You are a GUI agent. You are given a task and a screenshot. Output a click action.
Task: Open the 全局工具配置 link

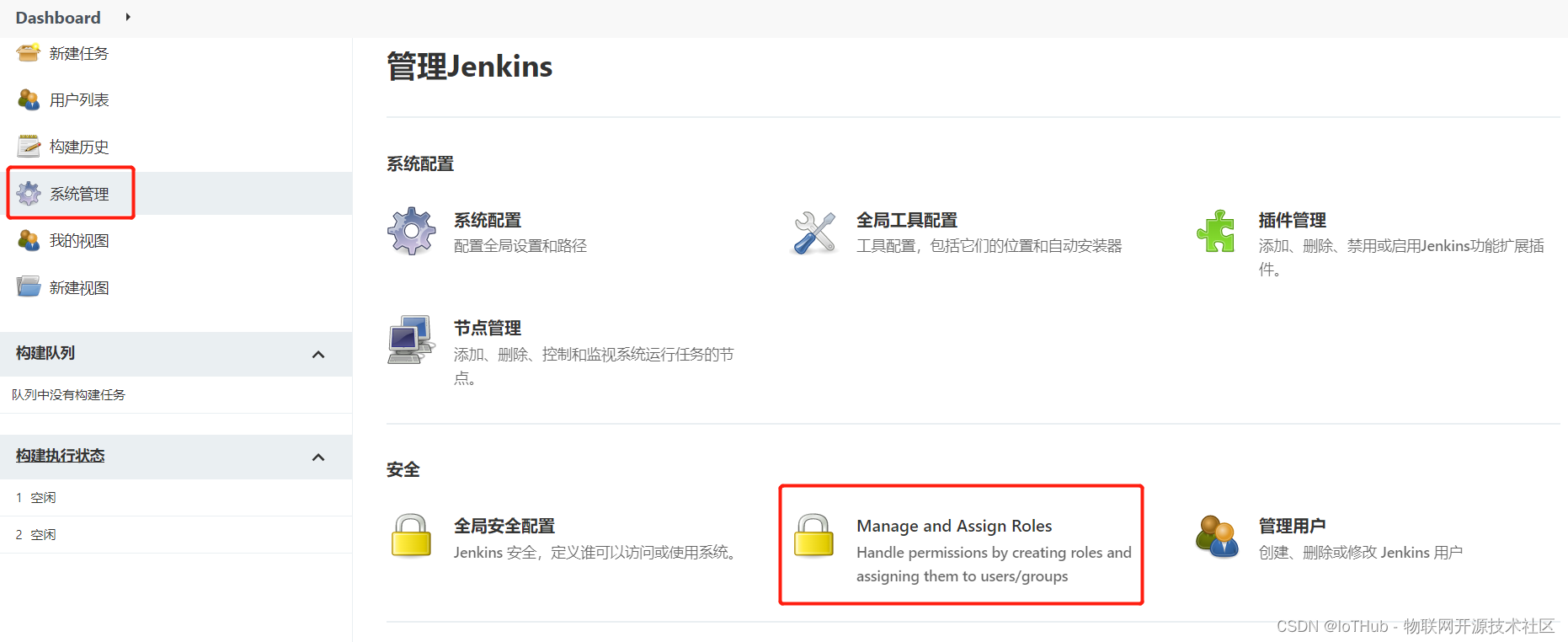point(907,220)
